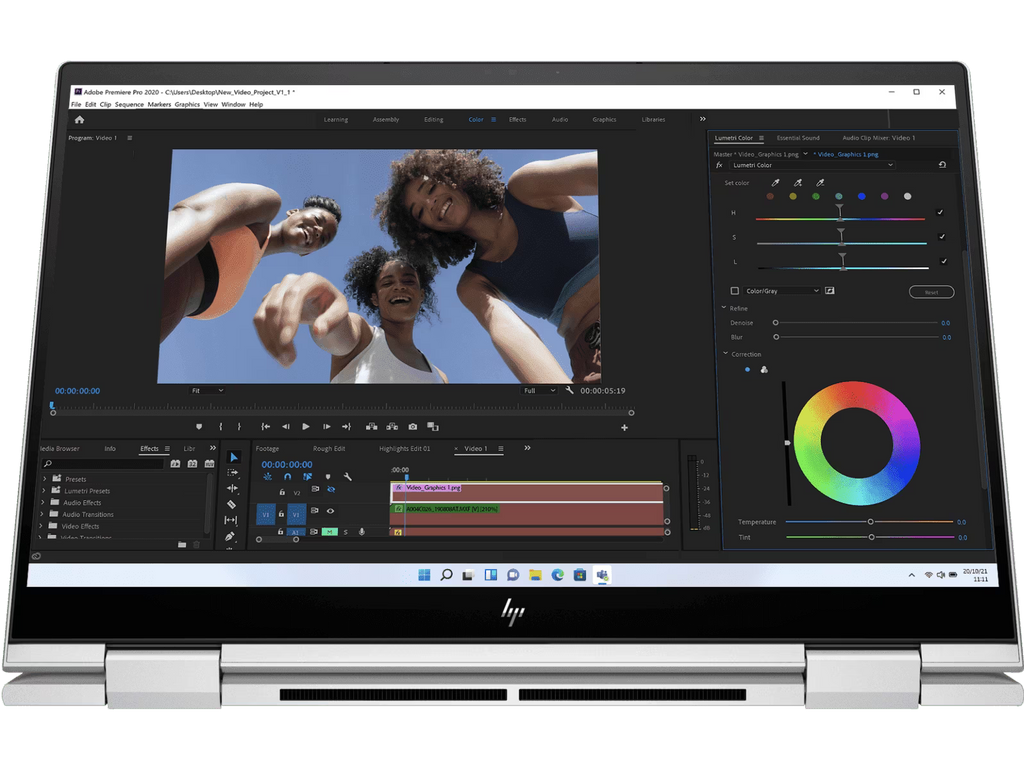Click the Play button in the Program monitor
1024x769 pixels.
(x=306, y=427)
